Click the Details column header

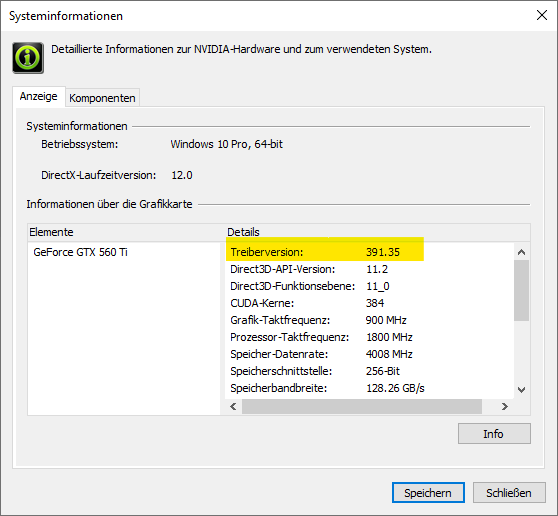click(x=378, y=232)
